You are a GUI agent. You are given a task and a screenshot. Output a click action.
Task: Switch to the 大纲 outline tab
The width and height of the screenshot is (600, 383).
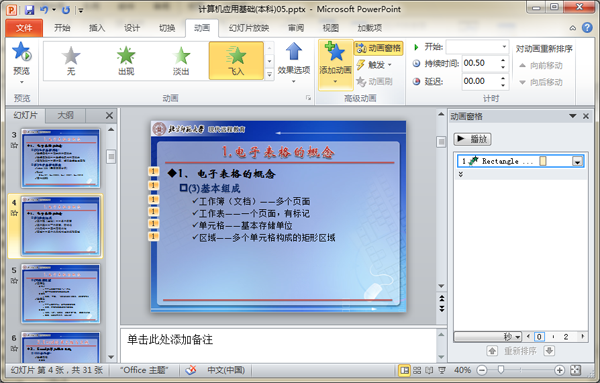click(65, 115)
